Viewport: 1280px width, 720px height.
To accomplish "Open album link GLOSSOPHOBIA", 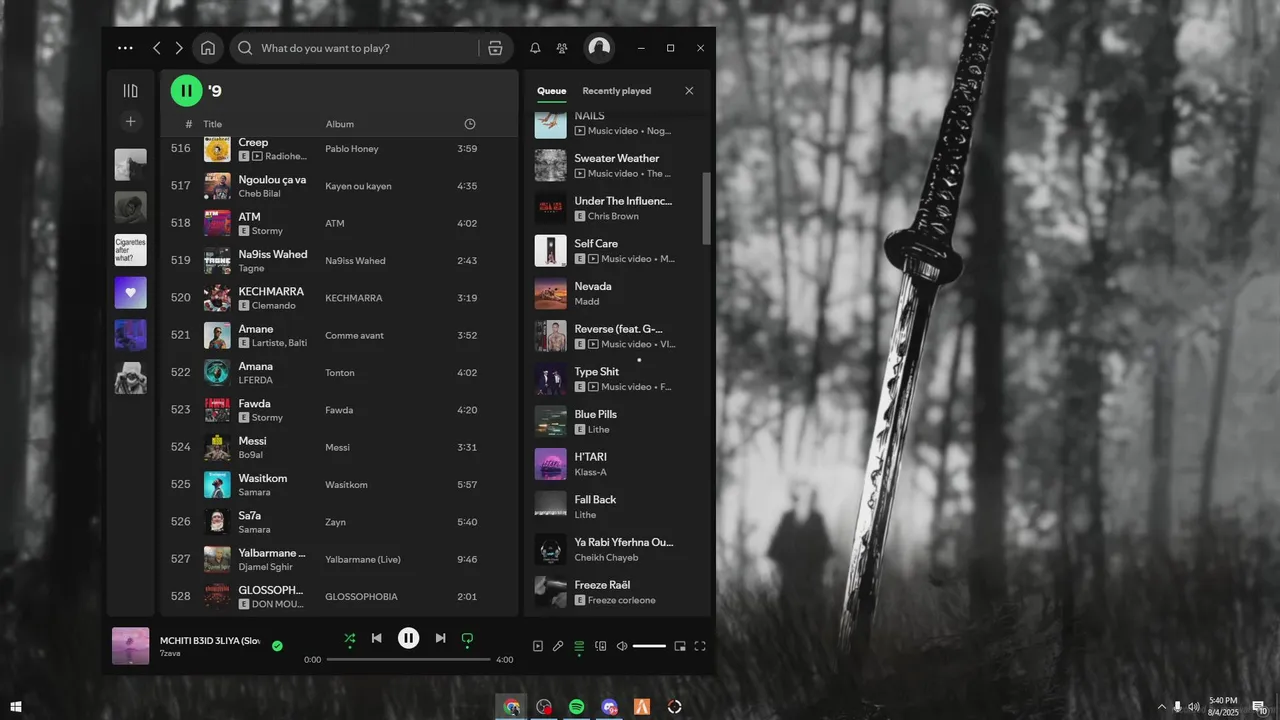I will pos(361,597).
